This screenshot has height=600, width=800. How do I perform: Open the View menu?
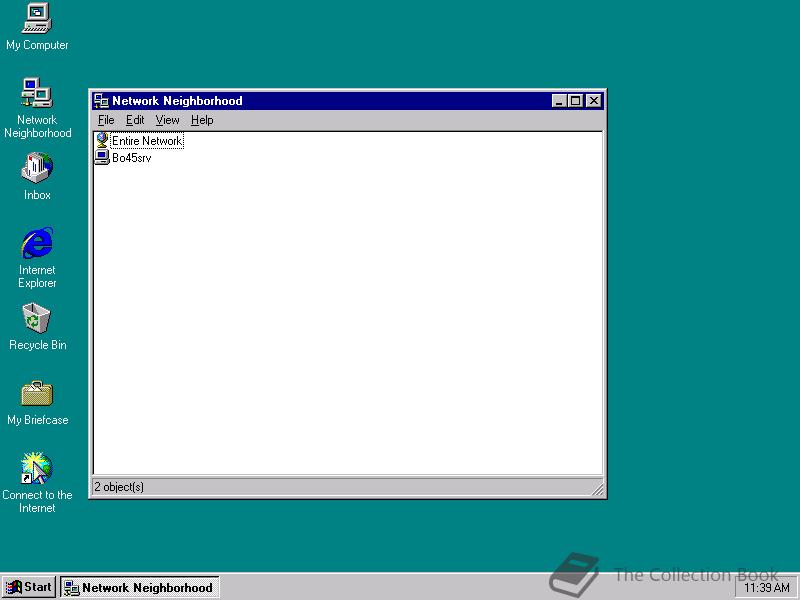pyautogui.click(x=167, y=120)
